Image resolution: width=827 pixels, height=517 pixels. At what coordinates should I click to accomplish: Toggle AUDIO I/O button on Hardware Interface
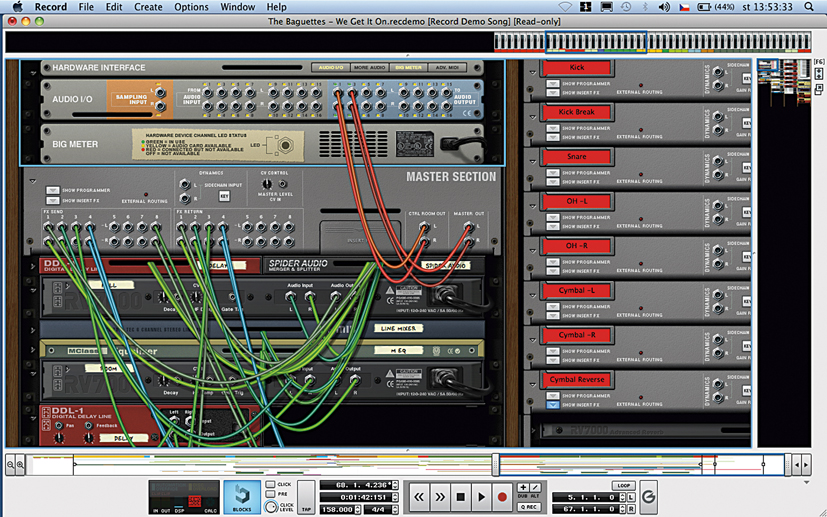tap(331, 68)
